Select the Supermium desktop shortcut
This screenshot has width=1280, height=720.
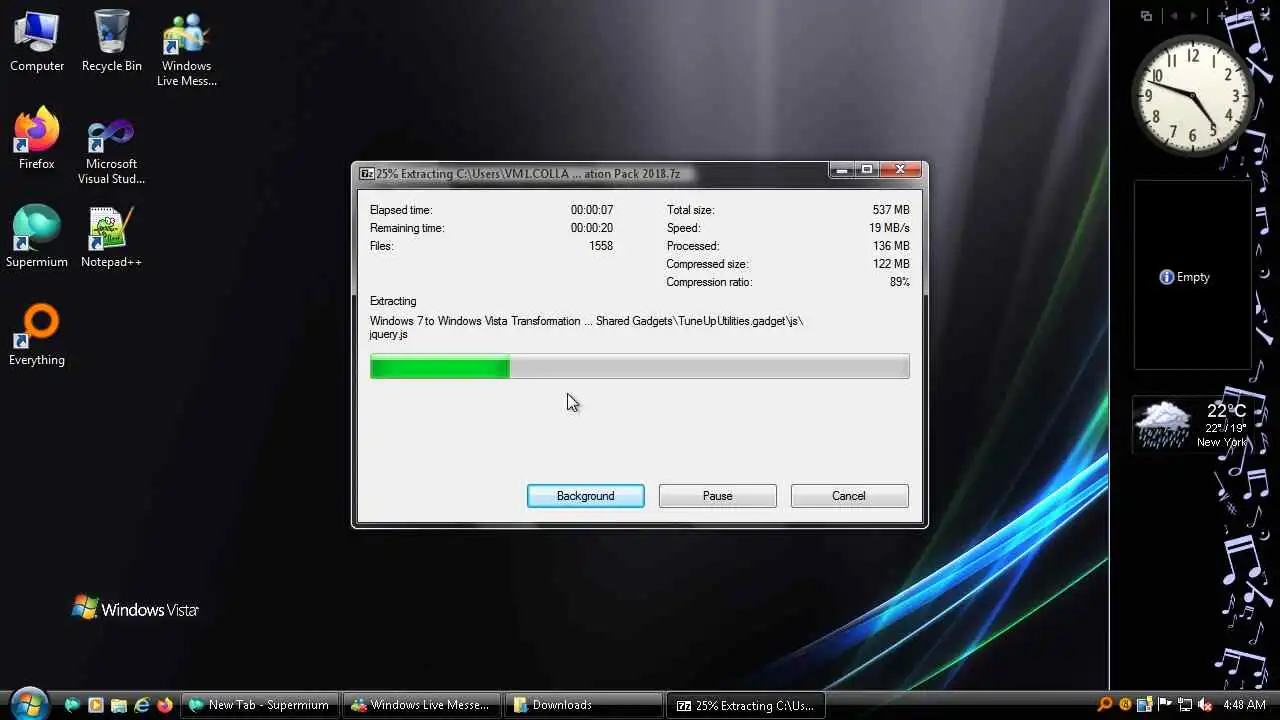tap(37, 237)
